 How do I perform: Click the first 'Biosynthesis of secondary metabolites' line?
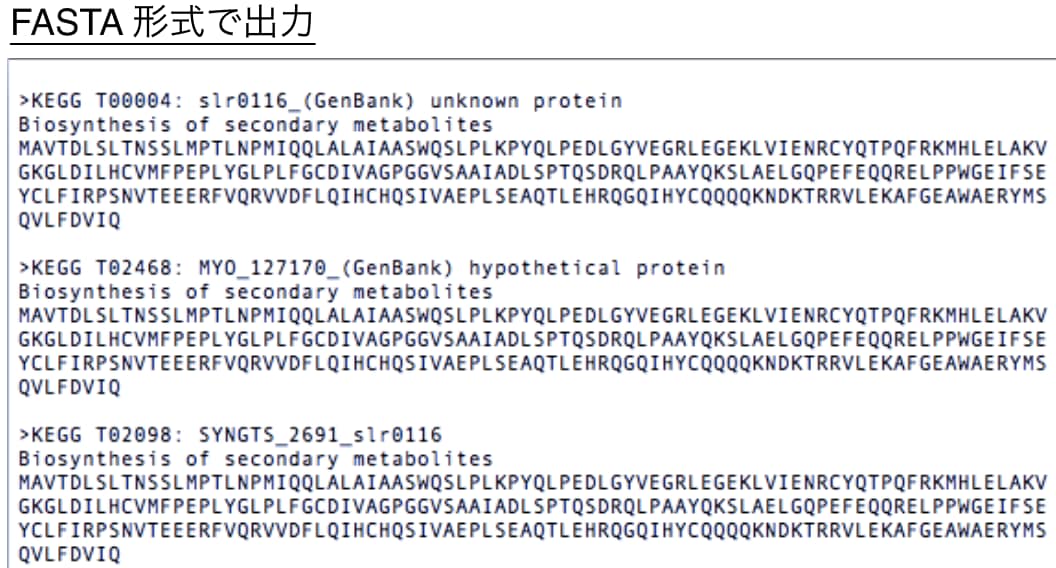[255, 125]
